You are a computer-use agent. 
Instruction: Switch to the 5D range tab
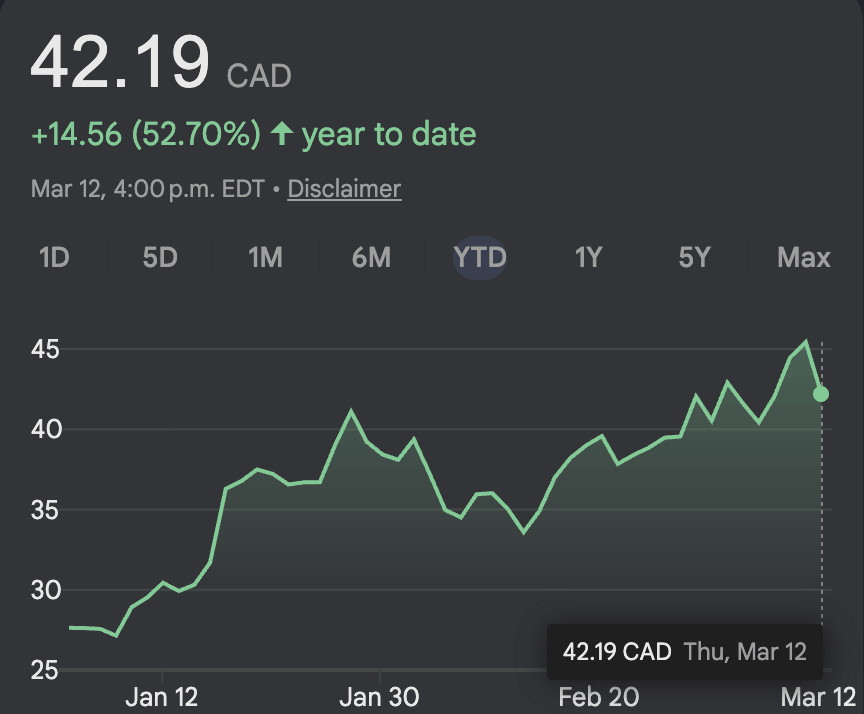click(160, 258)
